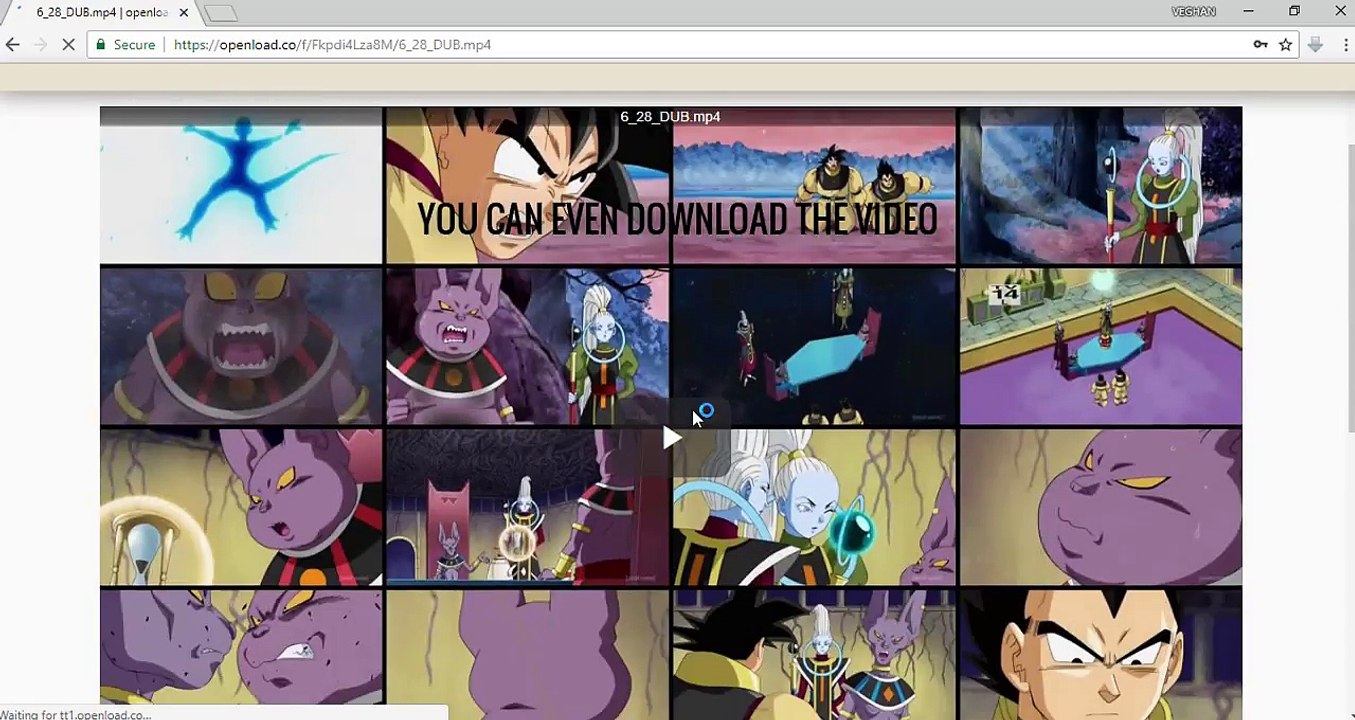The image size is (1355, 720).
Task: Click the browser forward arrow
Action: (x=40, y=45)
